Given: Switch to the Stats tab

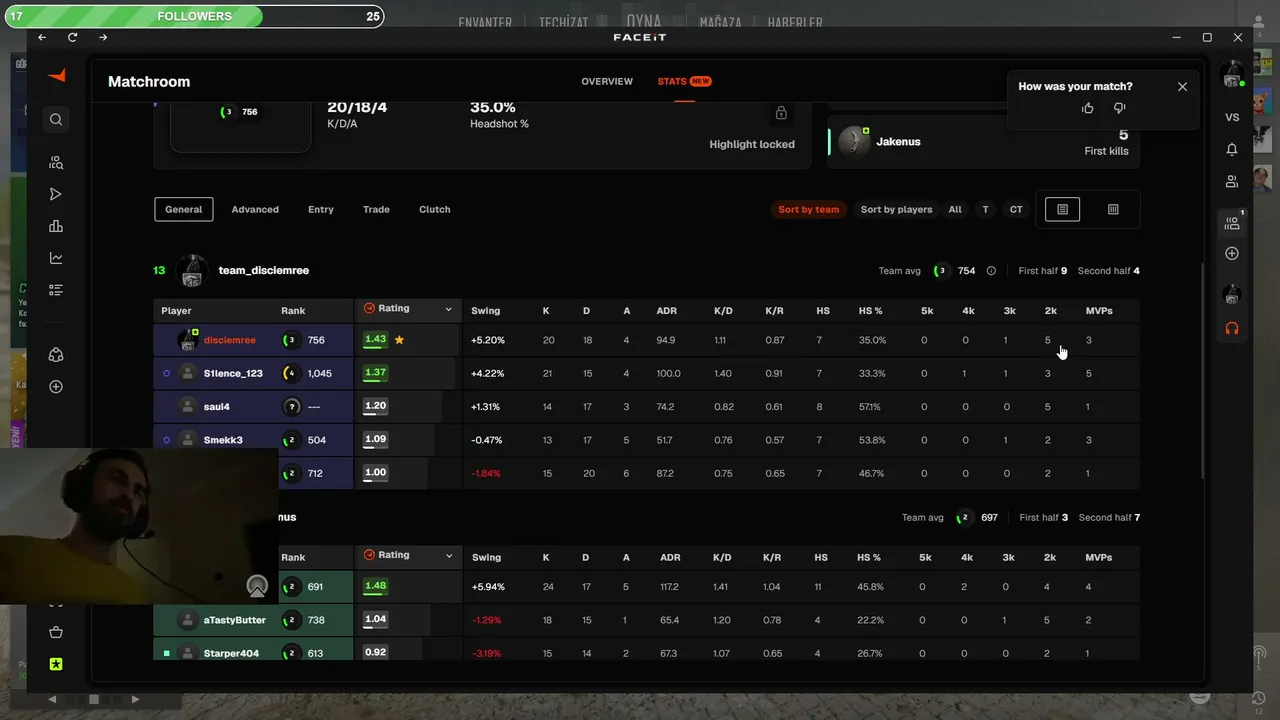Looking at the screenshot, I should (684, 81).
